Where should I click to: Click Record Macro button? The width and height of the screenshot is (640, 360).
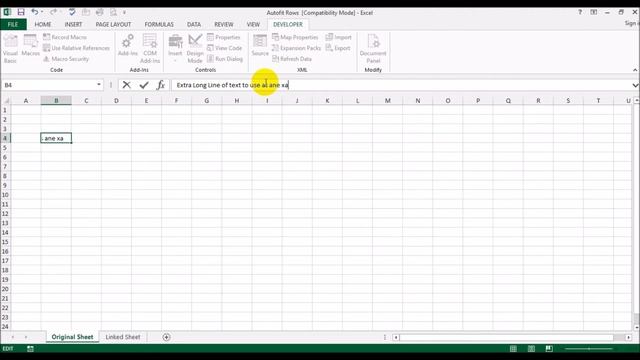click(65, 37)
